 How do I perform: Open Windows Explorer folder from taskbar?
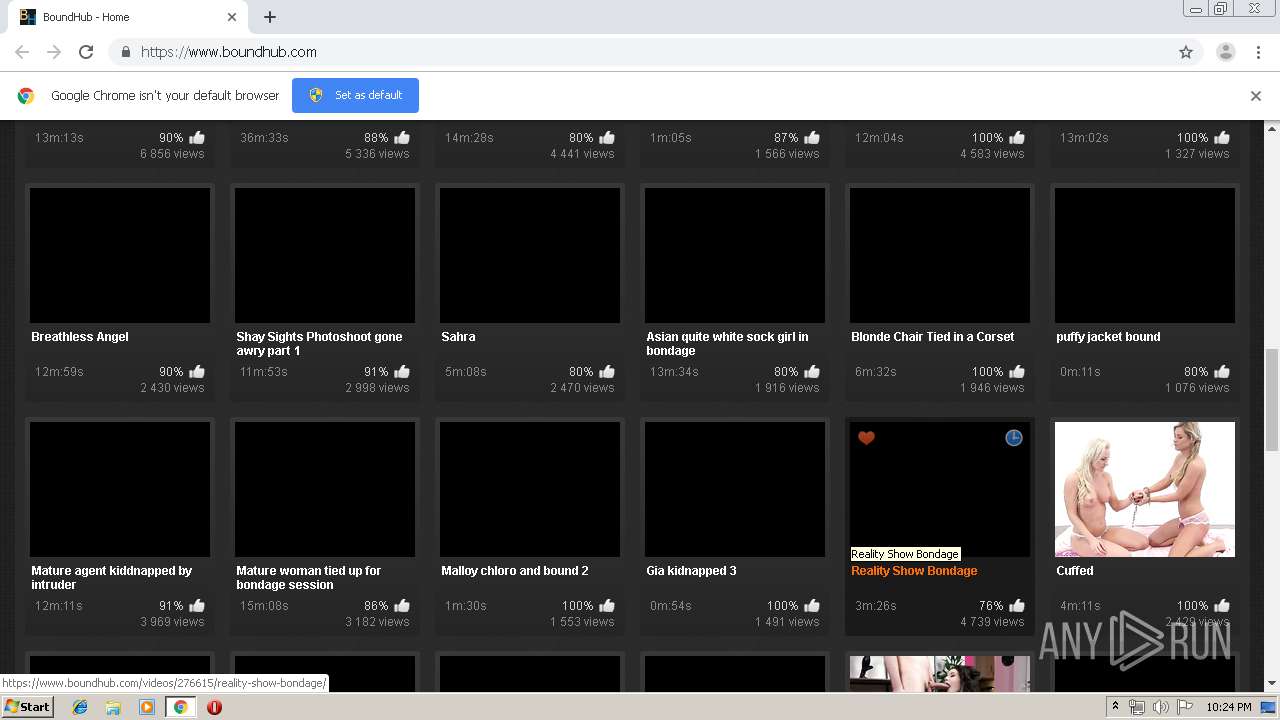click(113, 707)
